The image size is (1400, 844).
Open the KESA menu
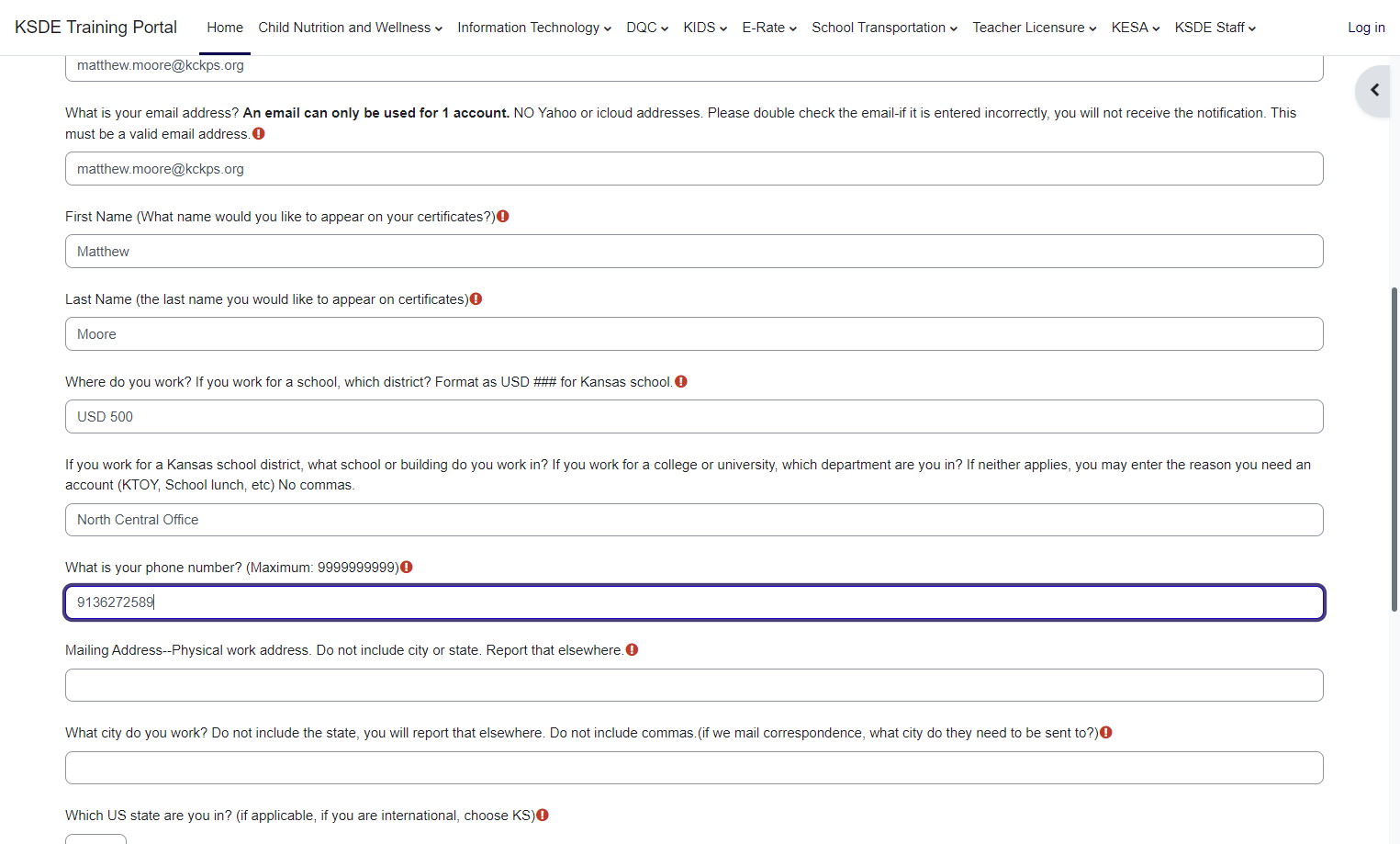tap(1136, 28)
